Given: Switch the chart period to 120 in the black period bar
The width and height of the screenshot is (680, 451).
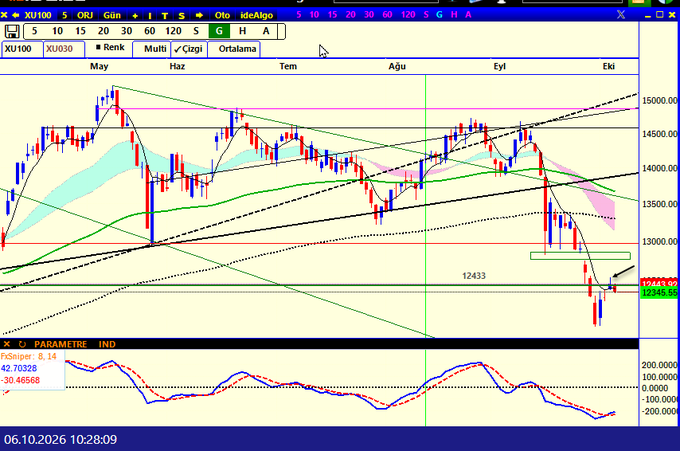Looking at the screenshot, I should click(x=173, y=31).
